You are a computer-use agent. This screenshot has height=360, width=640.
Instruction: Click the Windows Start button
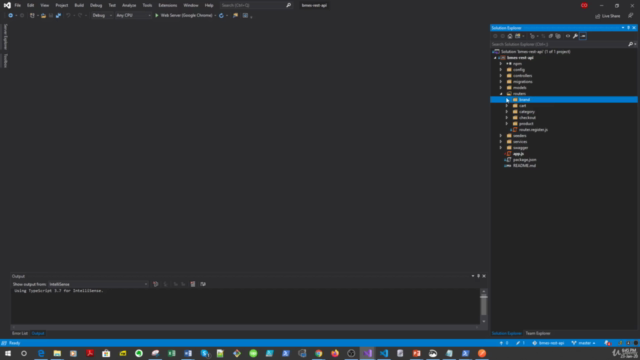point(8,353)
